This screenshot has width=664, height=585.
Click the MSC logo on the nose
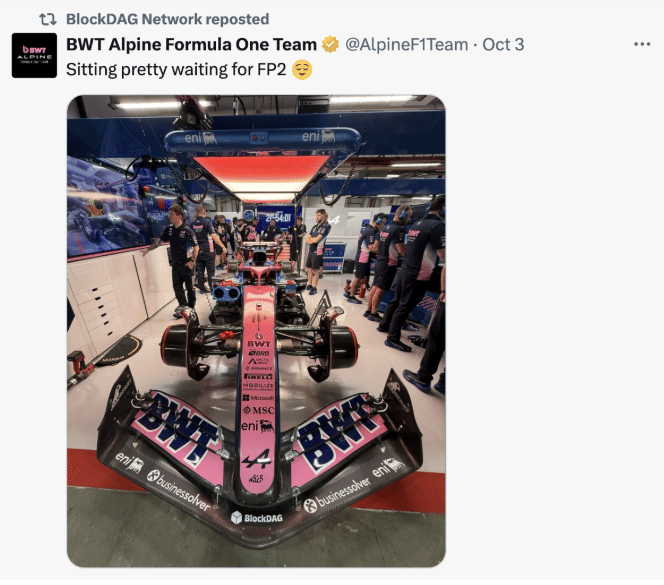click(x=259, y=410)
